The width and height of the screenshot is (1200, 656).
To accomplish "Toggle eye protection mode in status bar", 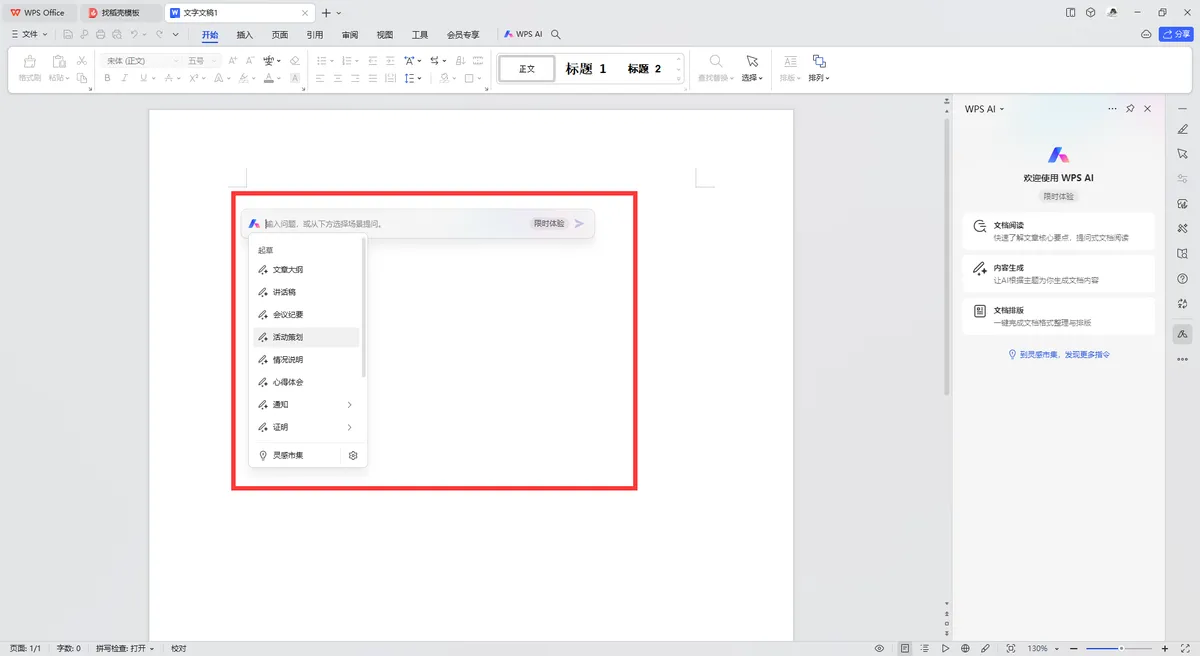I will coord(879,648).
